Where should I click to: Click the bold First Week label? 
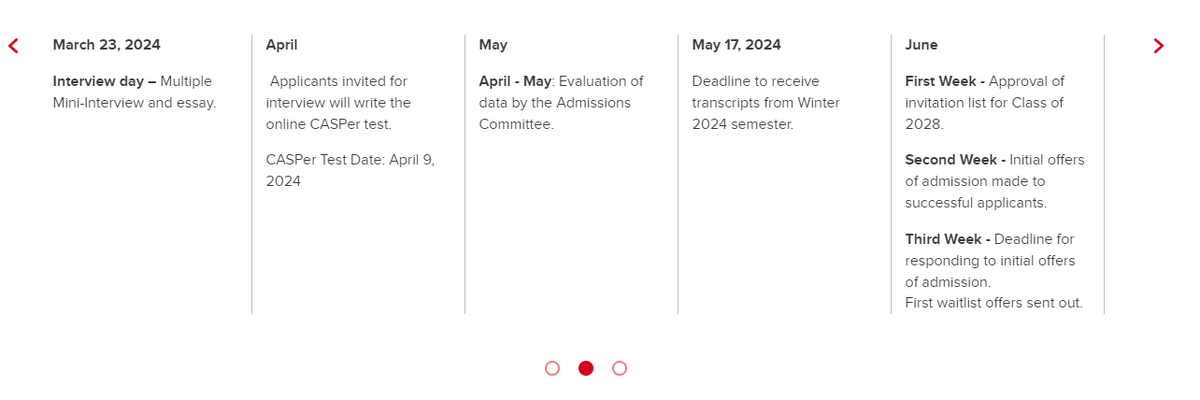[945, 81]
